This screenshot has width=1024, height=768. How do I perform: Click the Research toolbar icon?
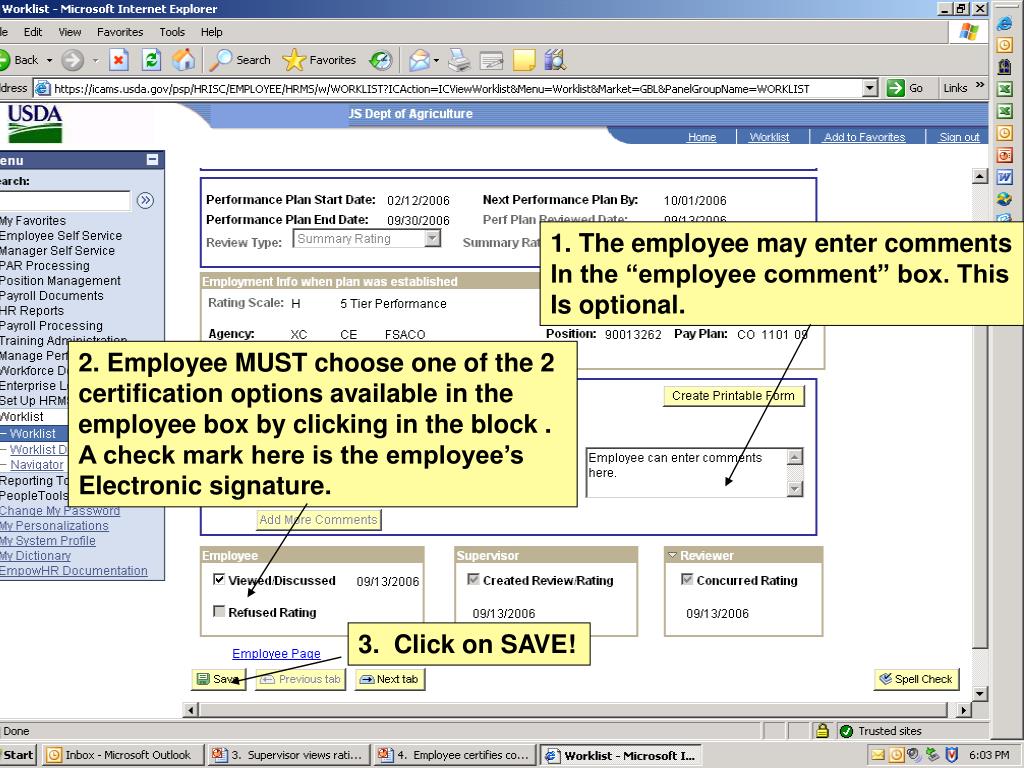coord(555,60)
